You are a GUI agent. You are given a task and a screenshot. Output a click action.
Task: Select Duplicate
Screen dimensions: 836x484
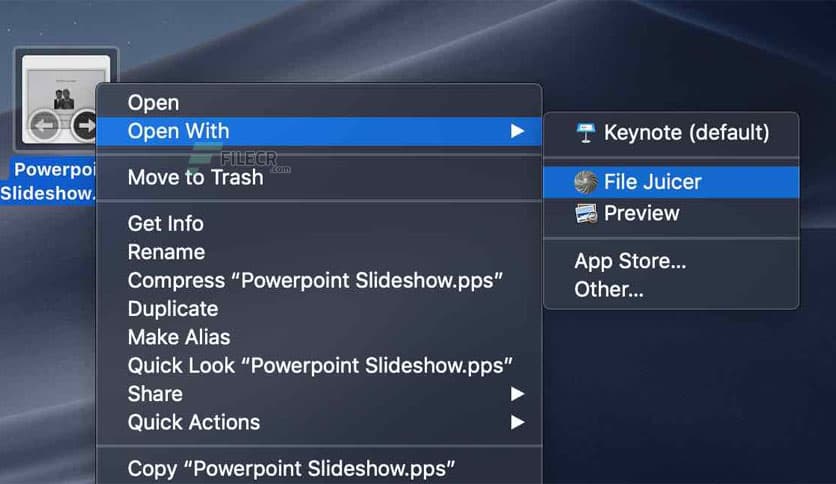click(x=319, y=309)
